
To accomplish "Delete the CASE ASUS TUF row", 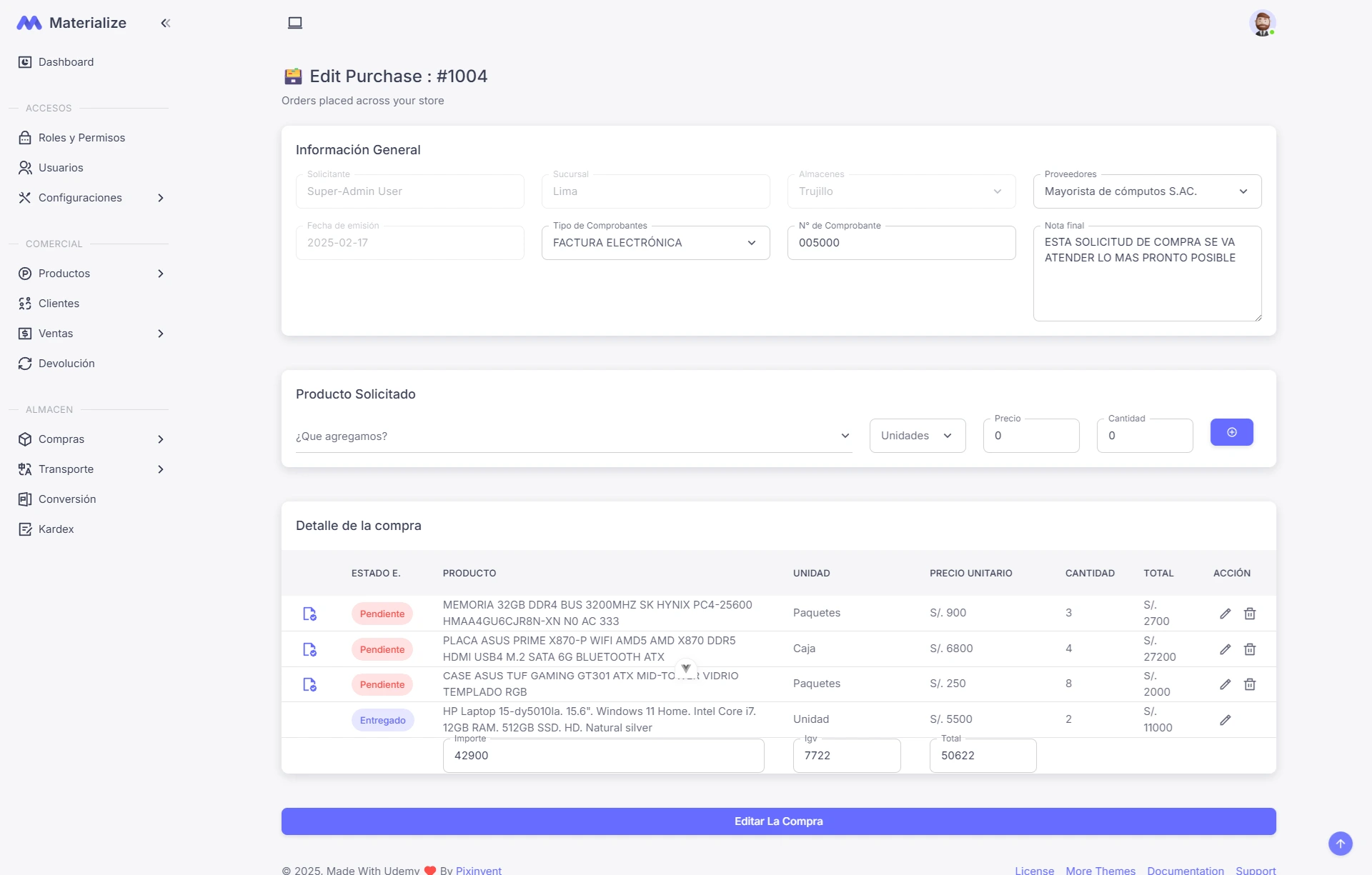I will (1250, 684).
